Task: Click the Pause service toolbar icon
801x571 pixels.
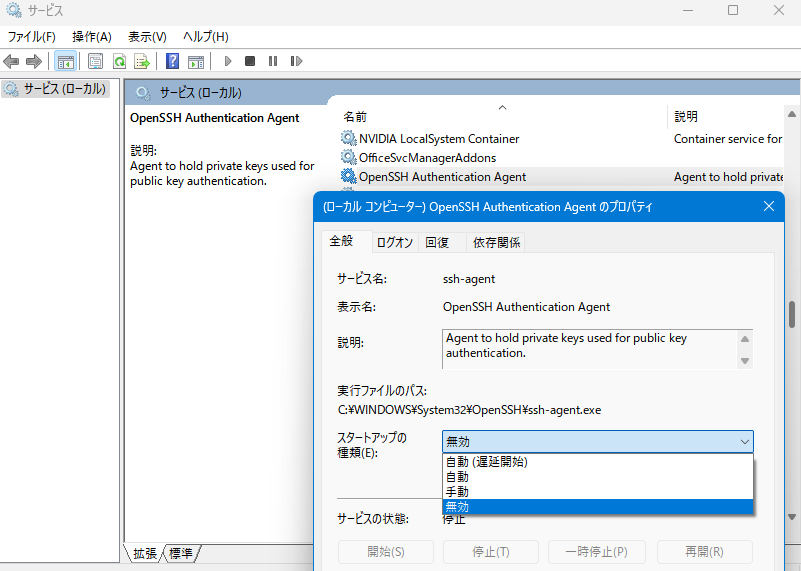Action: point(273,61)
